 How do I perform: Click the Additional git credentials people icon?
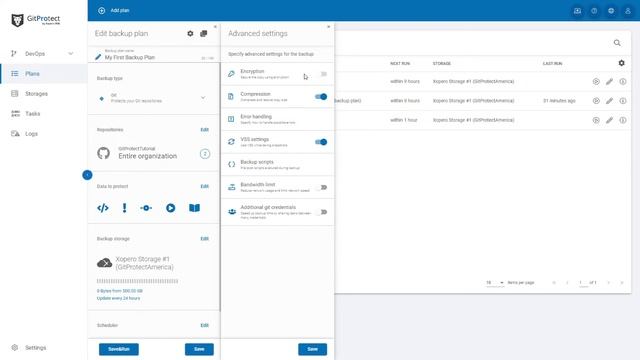click(x=232, y=212)
